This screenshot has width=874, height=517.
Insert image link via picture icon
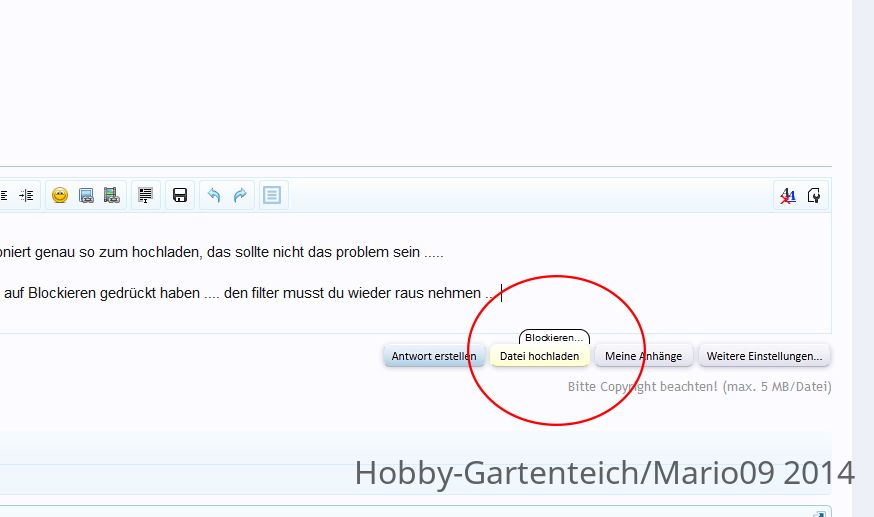tap(86, 196)
